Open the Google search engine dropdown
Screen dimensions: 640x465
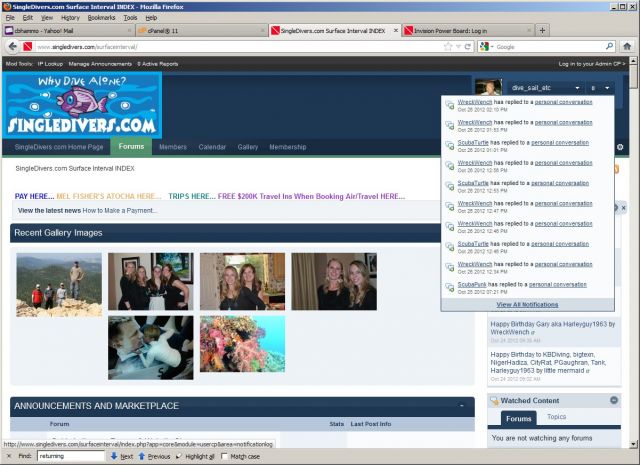(487, 47)
